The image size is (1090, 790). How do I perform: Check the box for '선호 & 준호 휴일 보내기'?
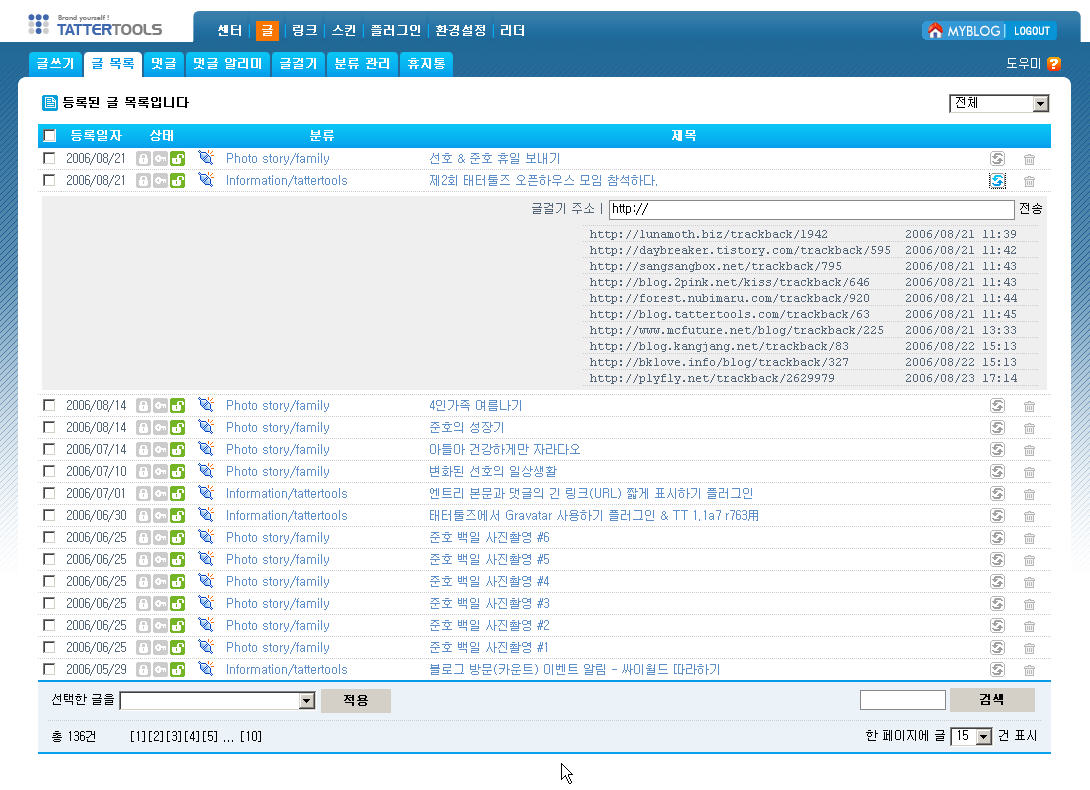click(49, 159)
